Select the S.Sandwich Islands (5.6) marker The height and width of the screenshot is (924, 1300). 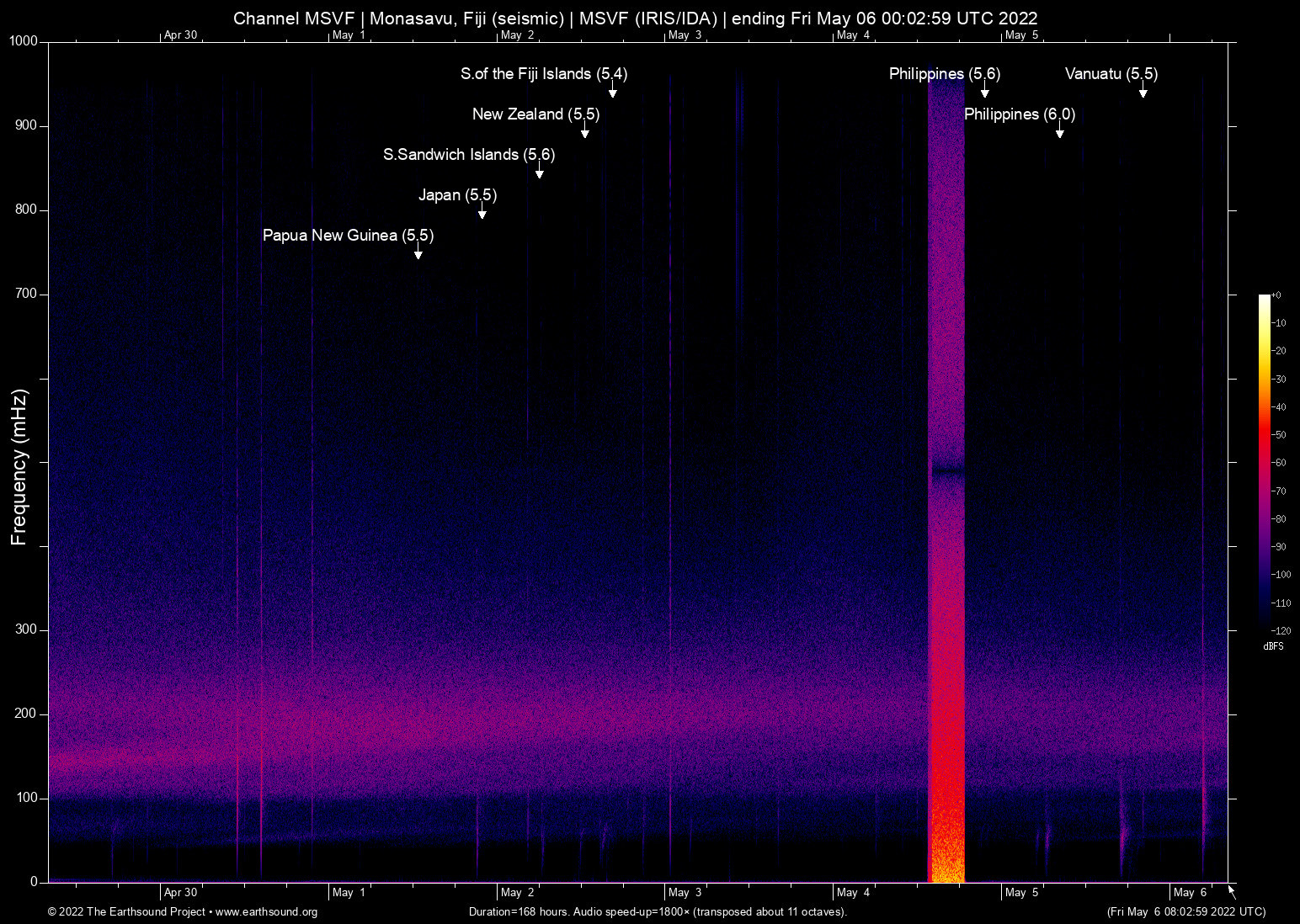pos(469,155)
